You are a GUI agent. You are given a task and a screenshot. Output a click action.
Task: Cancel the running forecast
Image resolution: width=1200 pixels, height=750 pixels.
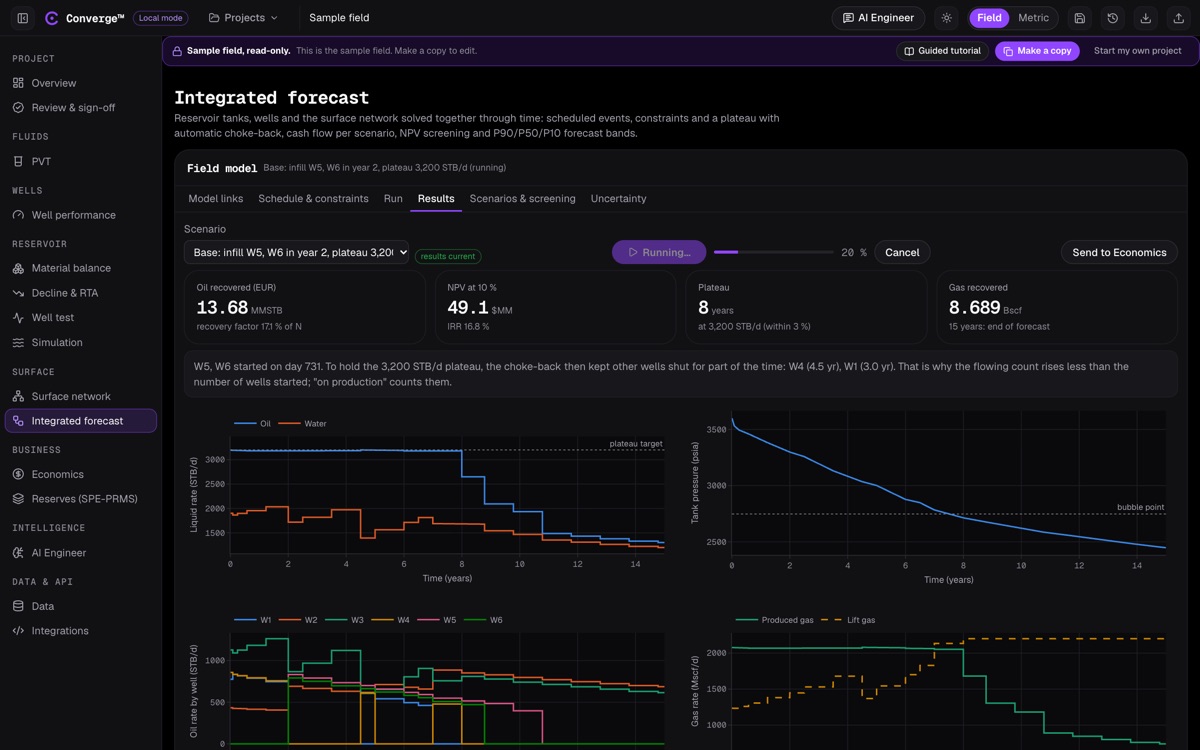[902, 253]
